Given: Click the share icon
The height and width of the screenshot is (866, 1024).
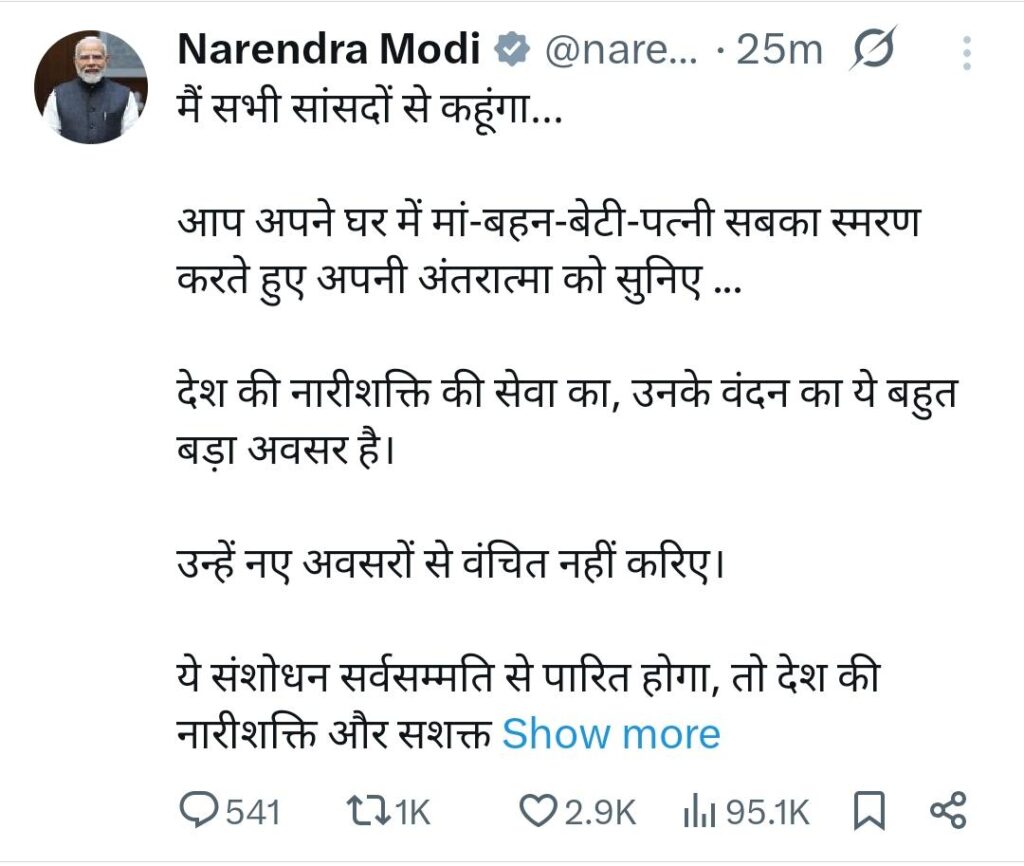Looking at the screenshot, I should [947, 811].
